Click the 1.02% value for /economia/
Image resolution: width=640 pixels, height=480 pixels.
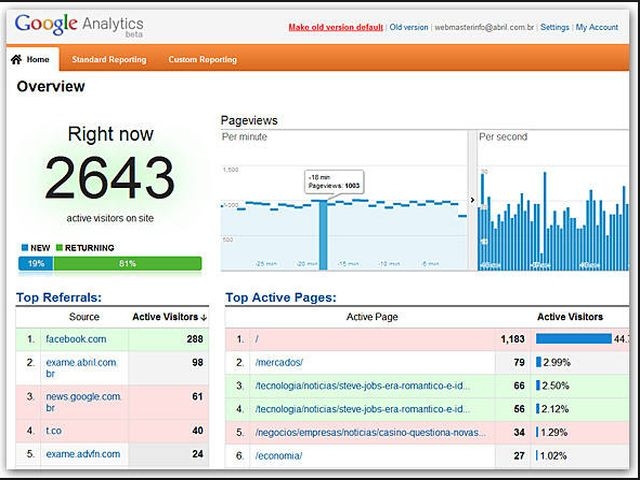click(553, 456)
